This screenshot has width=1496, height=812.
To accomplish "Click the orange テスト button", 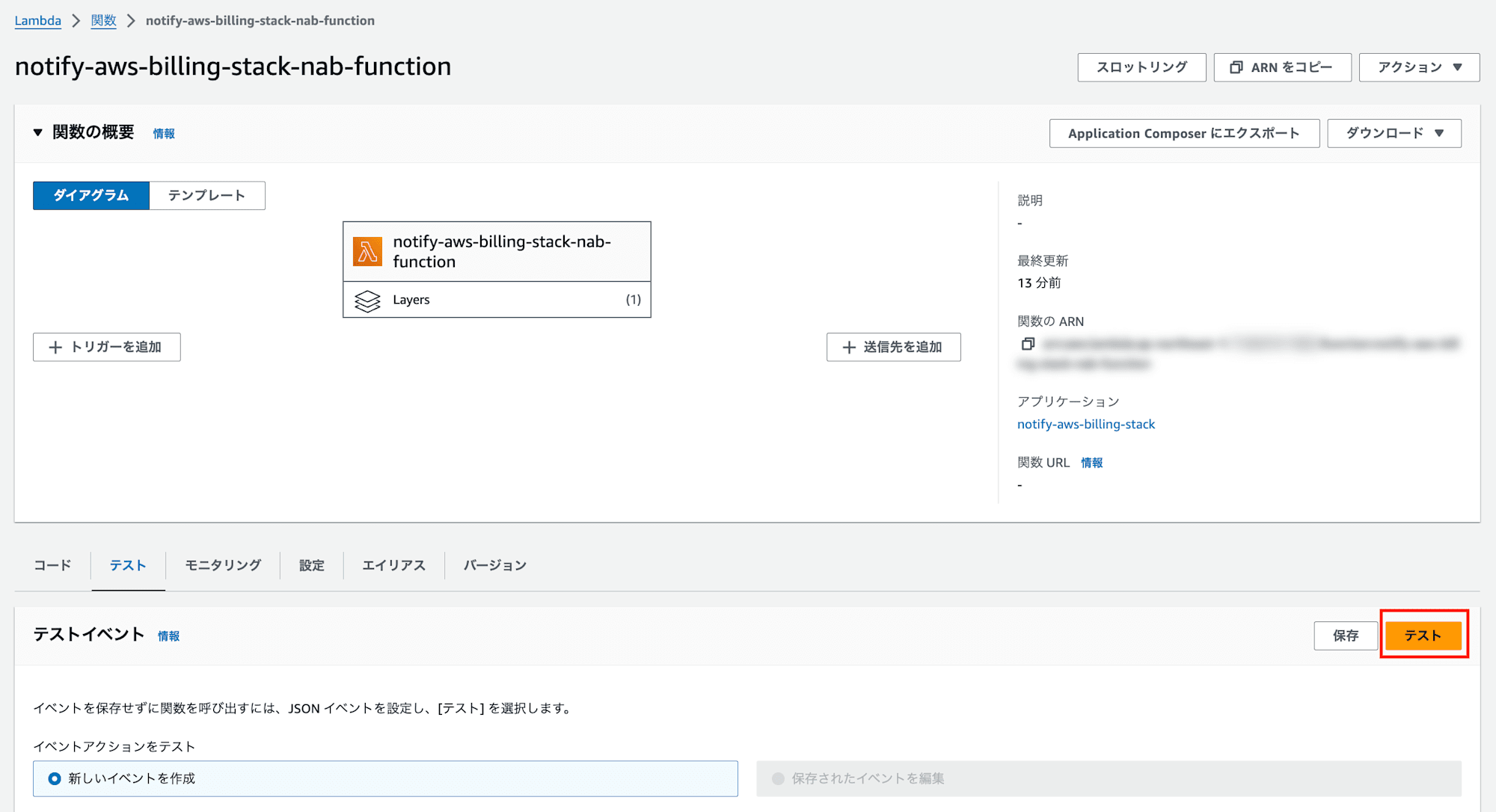I will 1423,636.
